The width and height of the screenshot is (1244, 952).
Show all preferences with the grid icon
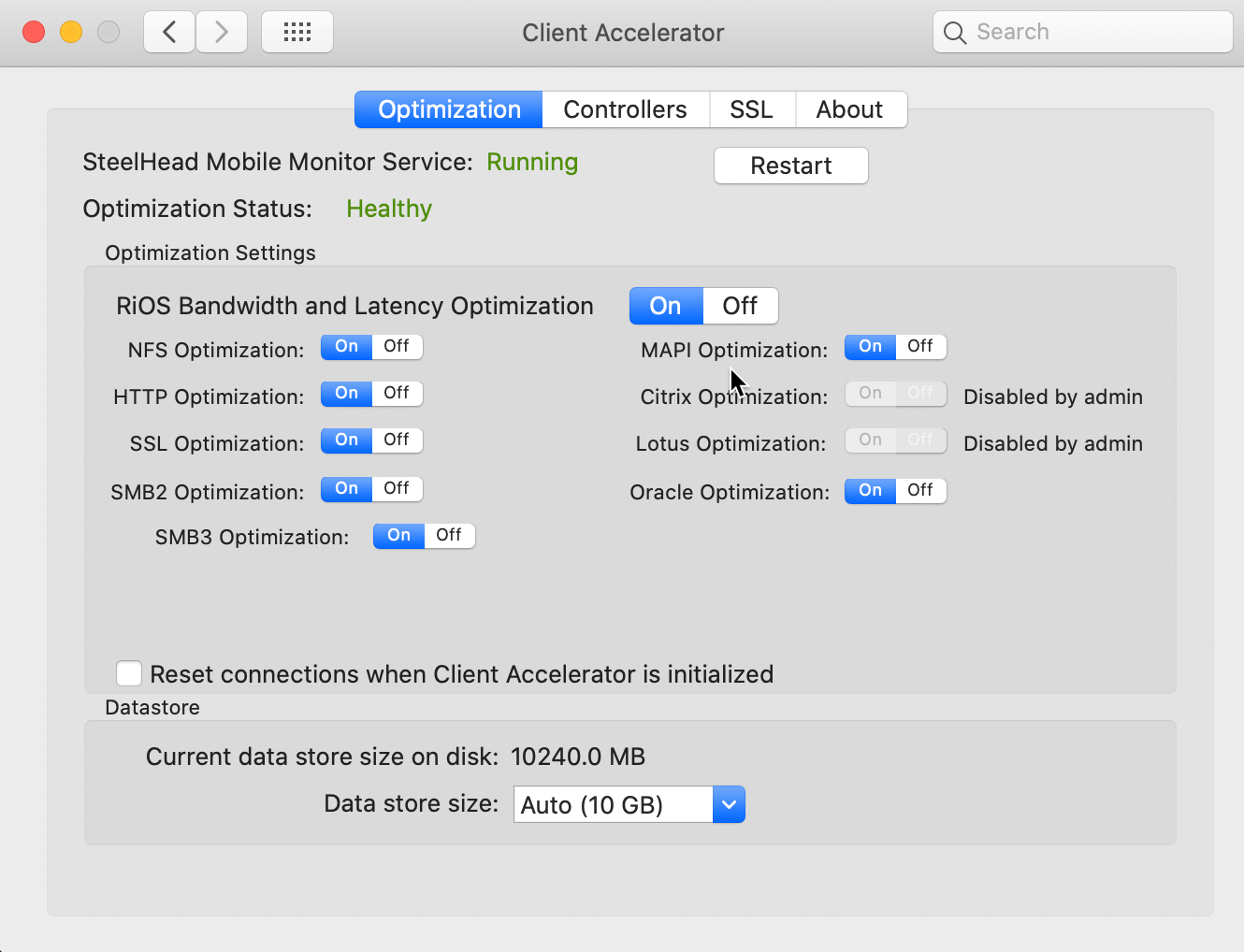[297, 33]
